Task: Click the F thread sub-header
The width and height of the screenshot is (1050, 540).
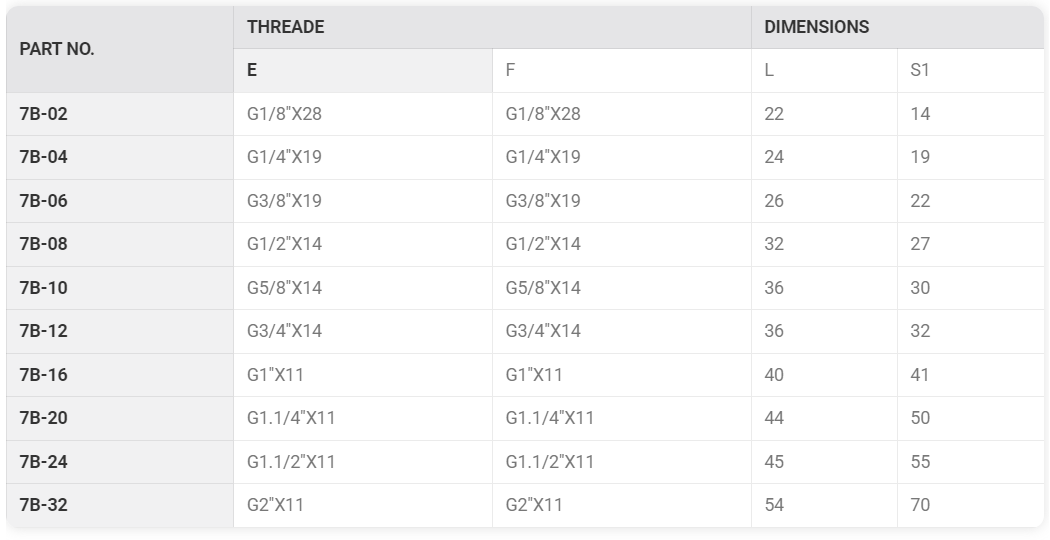Action: tap(621, 70)
